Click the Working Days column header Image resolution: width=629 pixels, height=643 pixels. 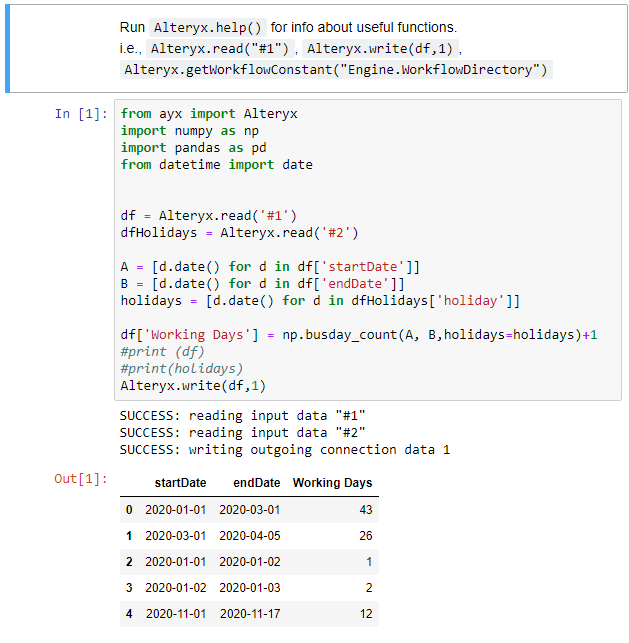tap(333, 483)
